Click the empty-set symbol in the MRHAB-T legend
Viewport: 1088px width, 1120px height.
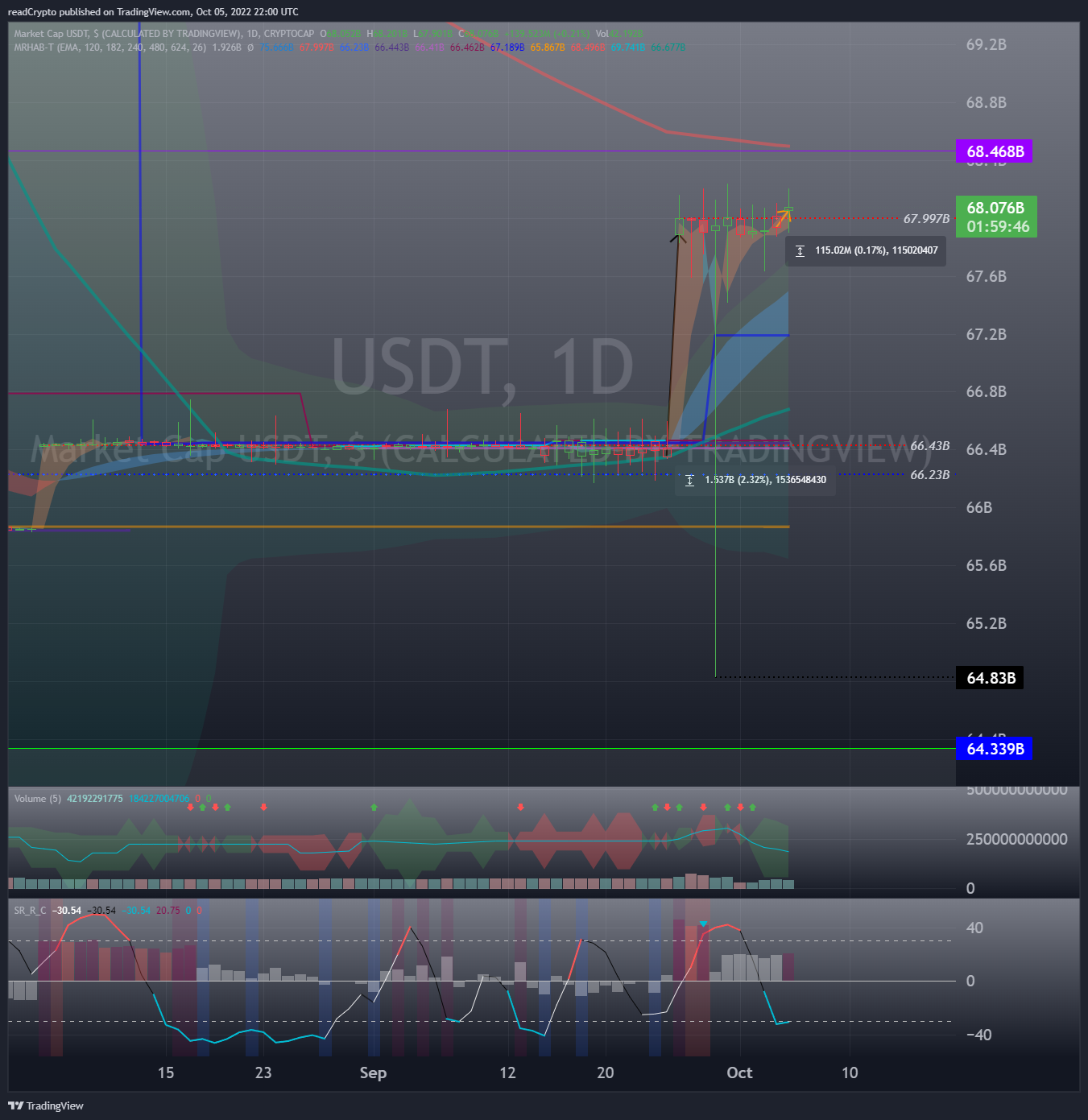[250, 48]
